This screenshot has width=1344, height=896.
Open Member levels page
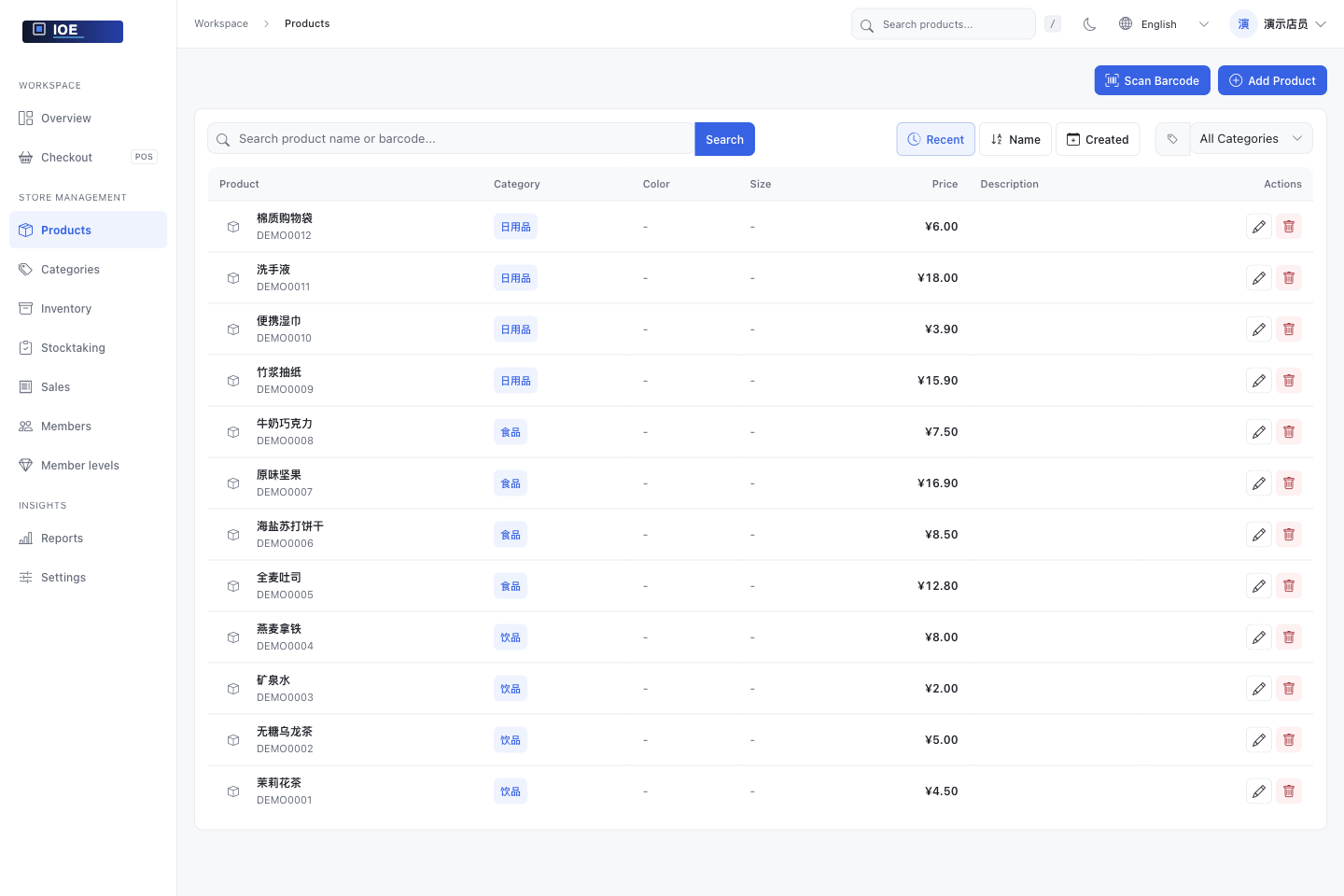pyautogui.click(x=88, y=466)
